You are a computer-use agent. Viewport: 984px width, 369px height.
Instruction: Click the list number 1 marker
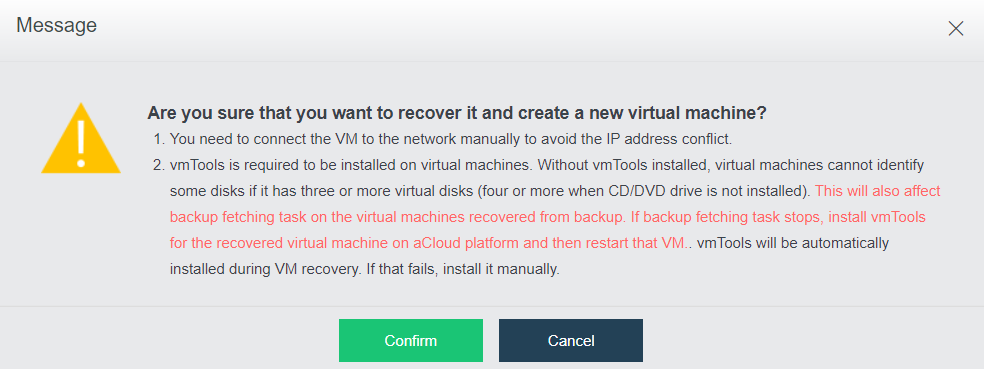tap(159, 139)
